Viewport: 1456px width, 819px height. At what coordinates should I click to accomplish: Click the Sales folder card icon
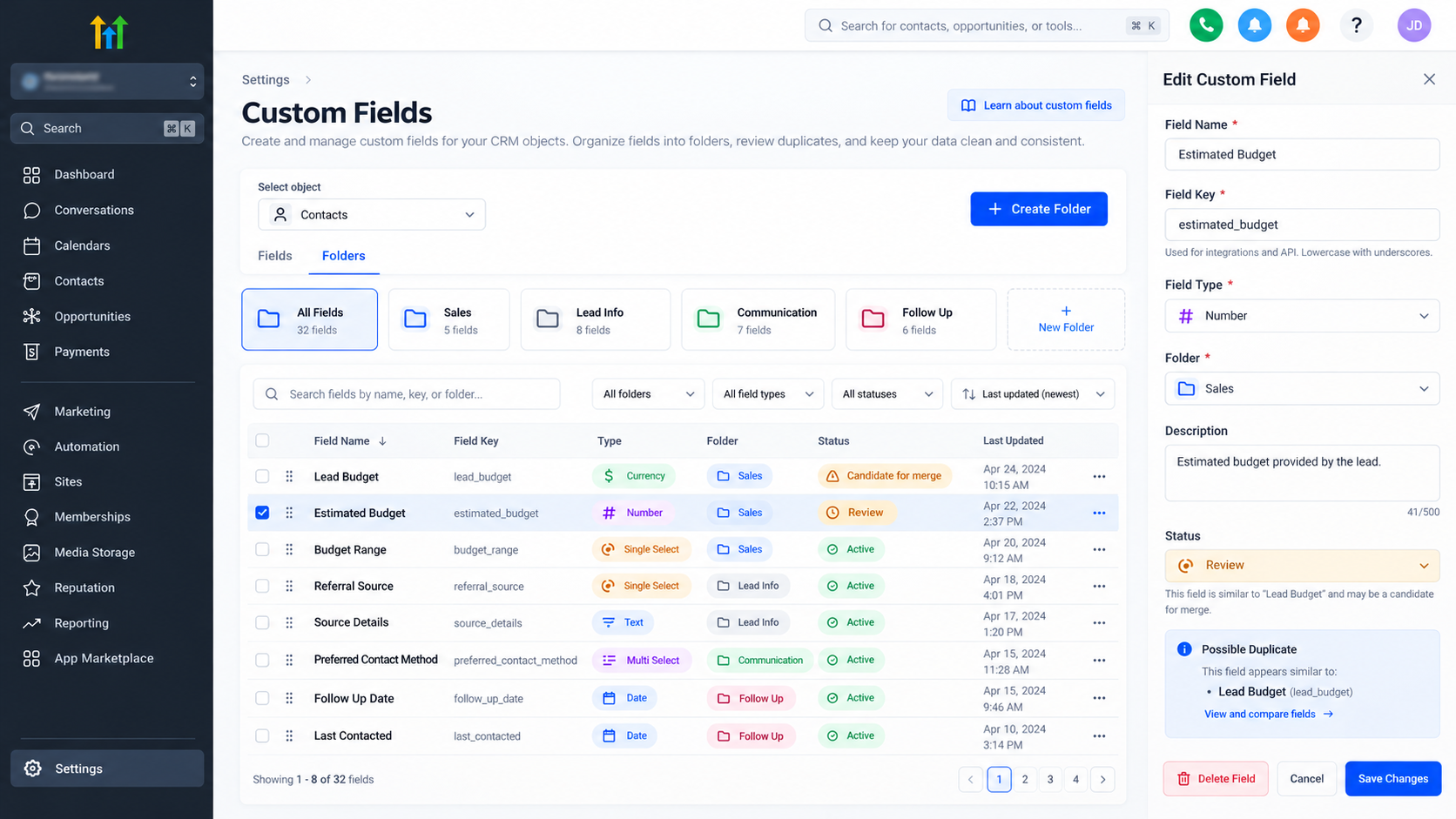[x=415, y=319]
